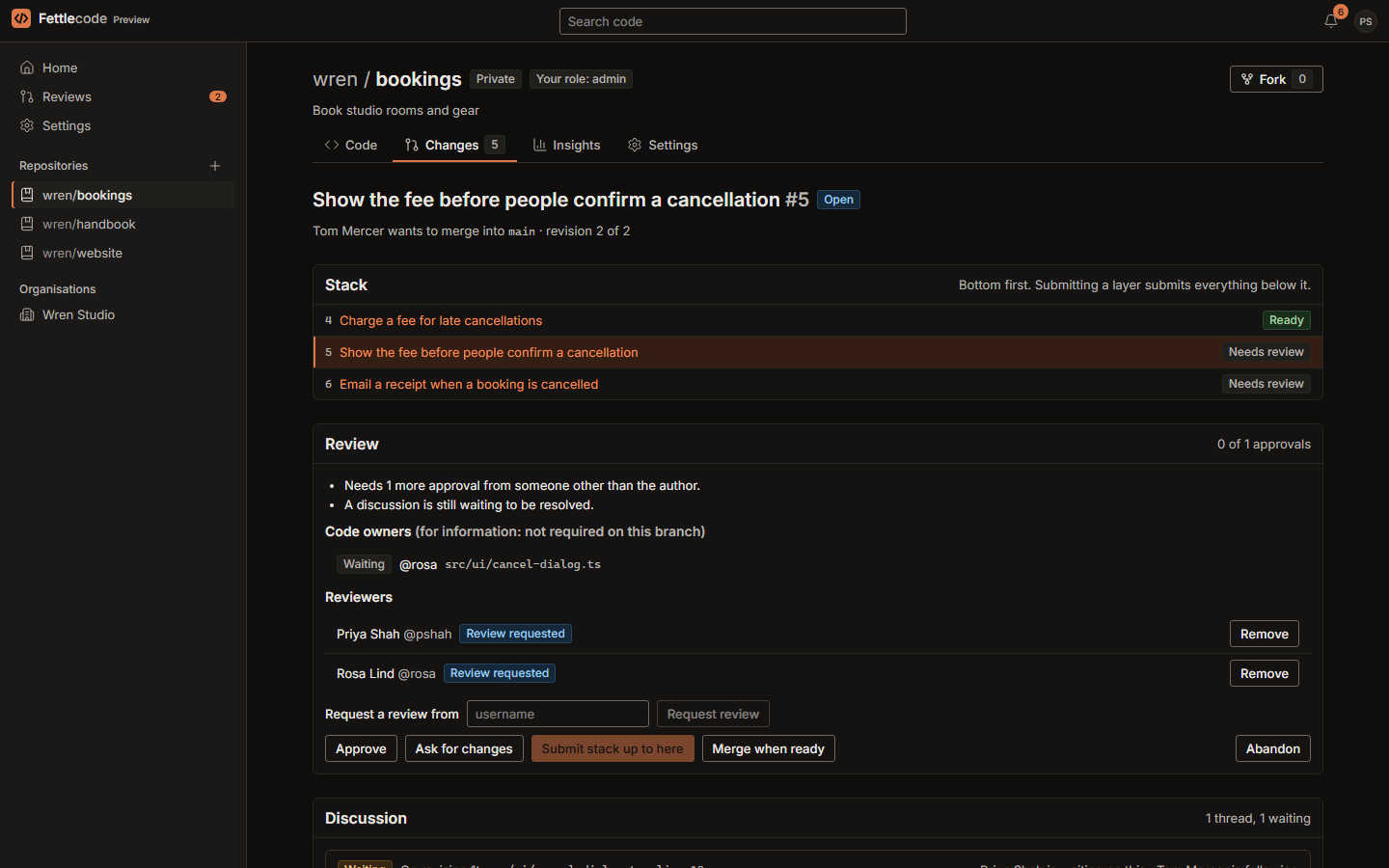Open the notifications bell

[1331, 20]
